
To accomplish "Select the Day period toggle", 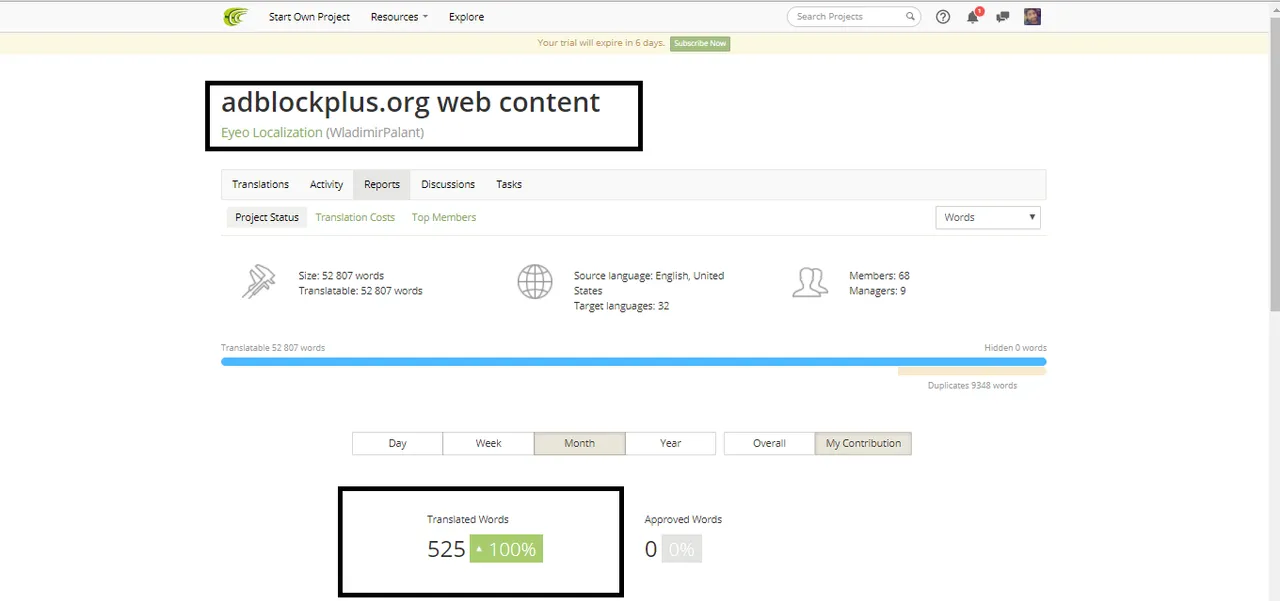I will (x=398, y=443).
